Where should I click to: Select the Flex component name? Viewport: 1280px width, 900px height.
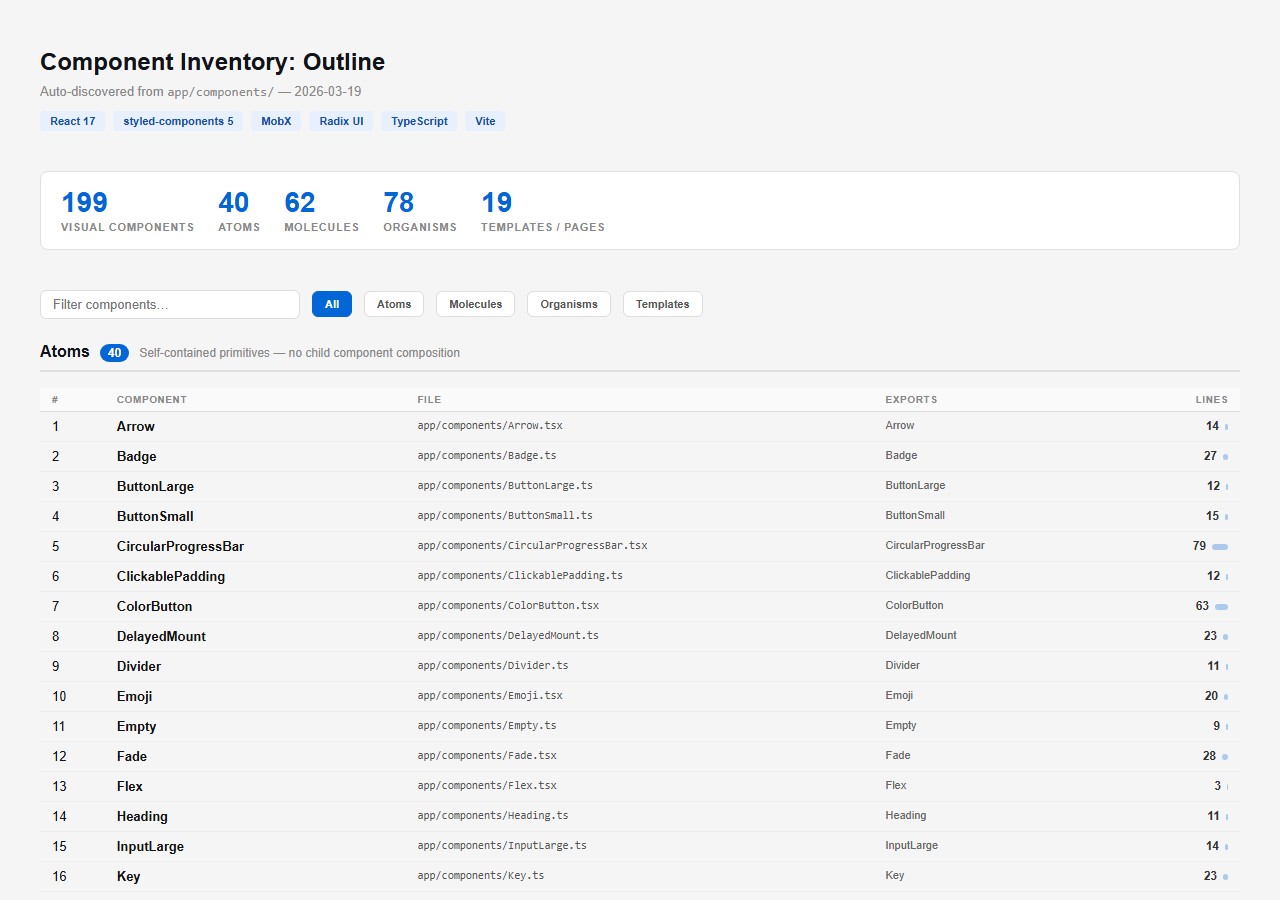pos(130,786)
